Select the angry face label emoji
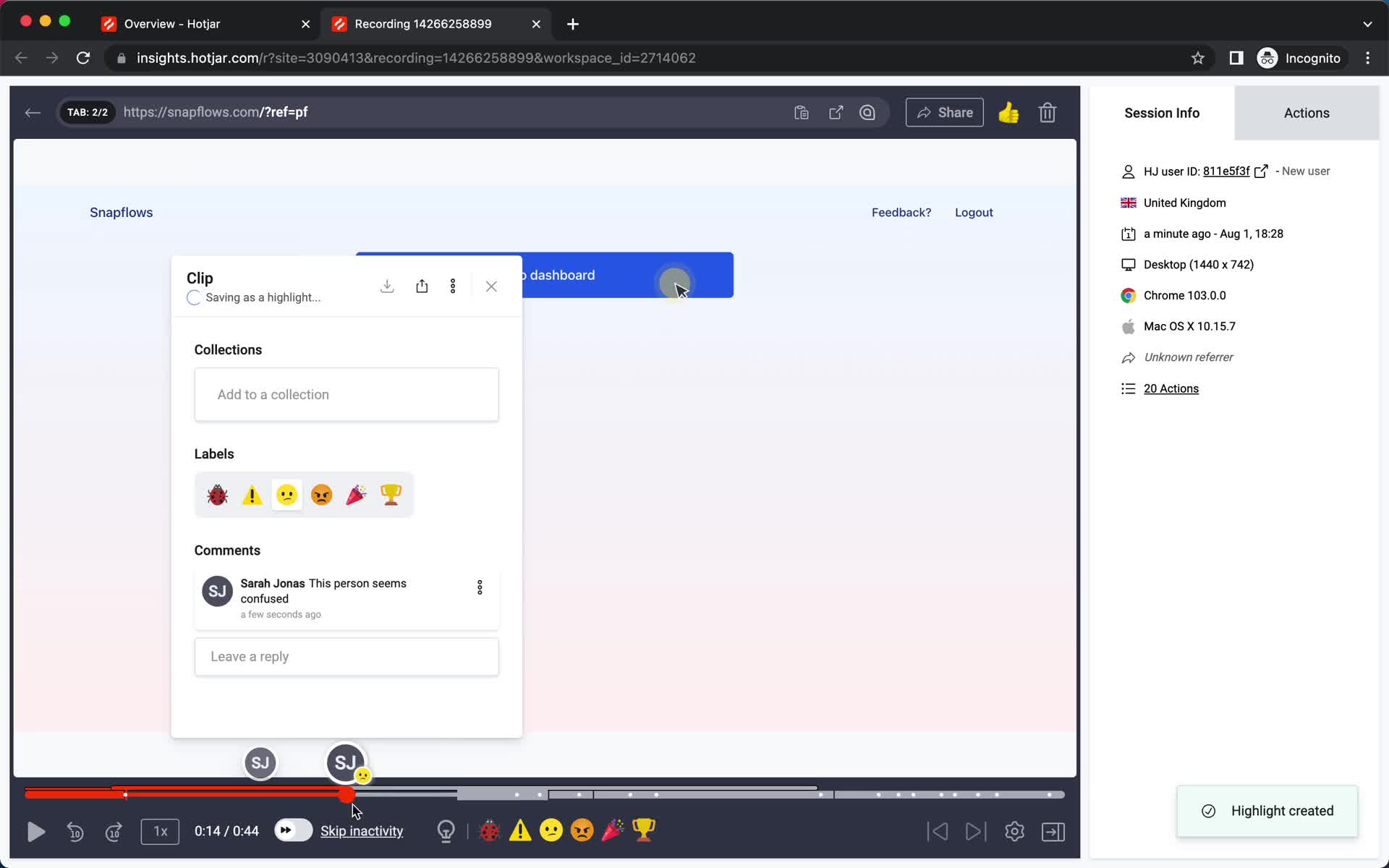Screen dimensions: 1389x868 (321, 495)
